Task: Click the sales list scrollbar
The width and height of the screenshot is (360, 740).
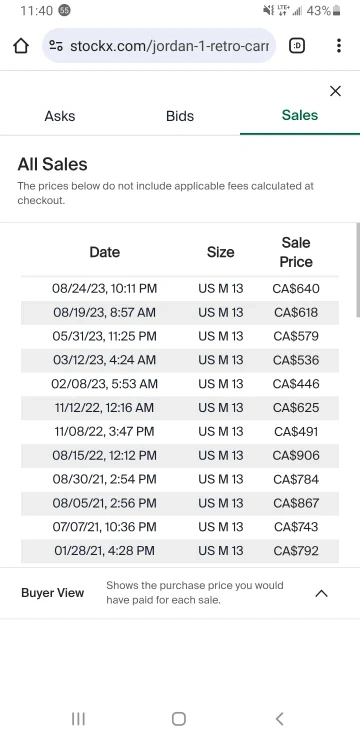Action: point(358,271)
